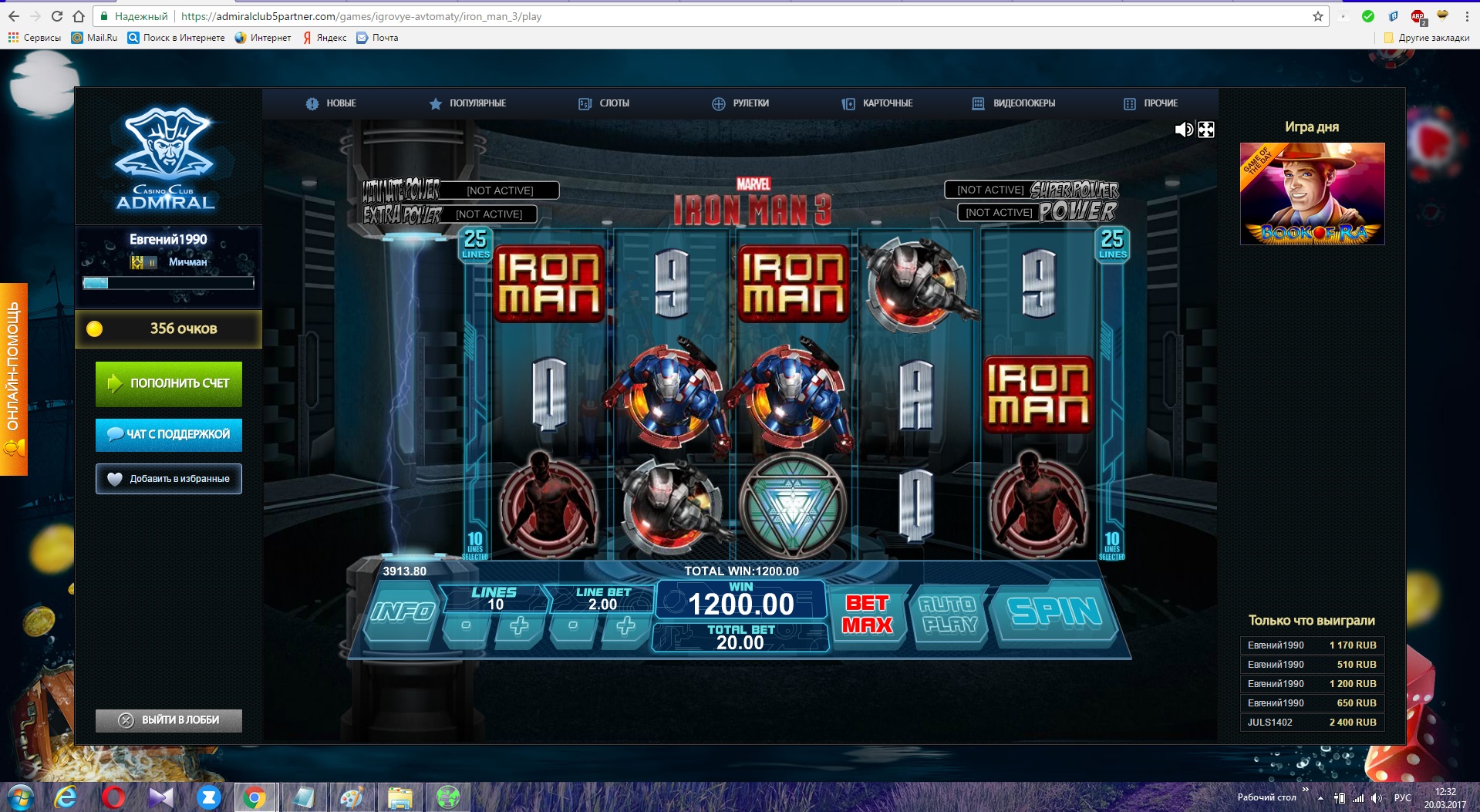Click the 356 очков points balance
Image resolution: width=1480 pixels, height=812 pixels.
click(x=169, y=329)
